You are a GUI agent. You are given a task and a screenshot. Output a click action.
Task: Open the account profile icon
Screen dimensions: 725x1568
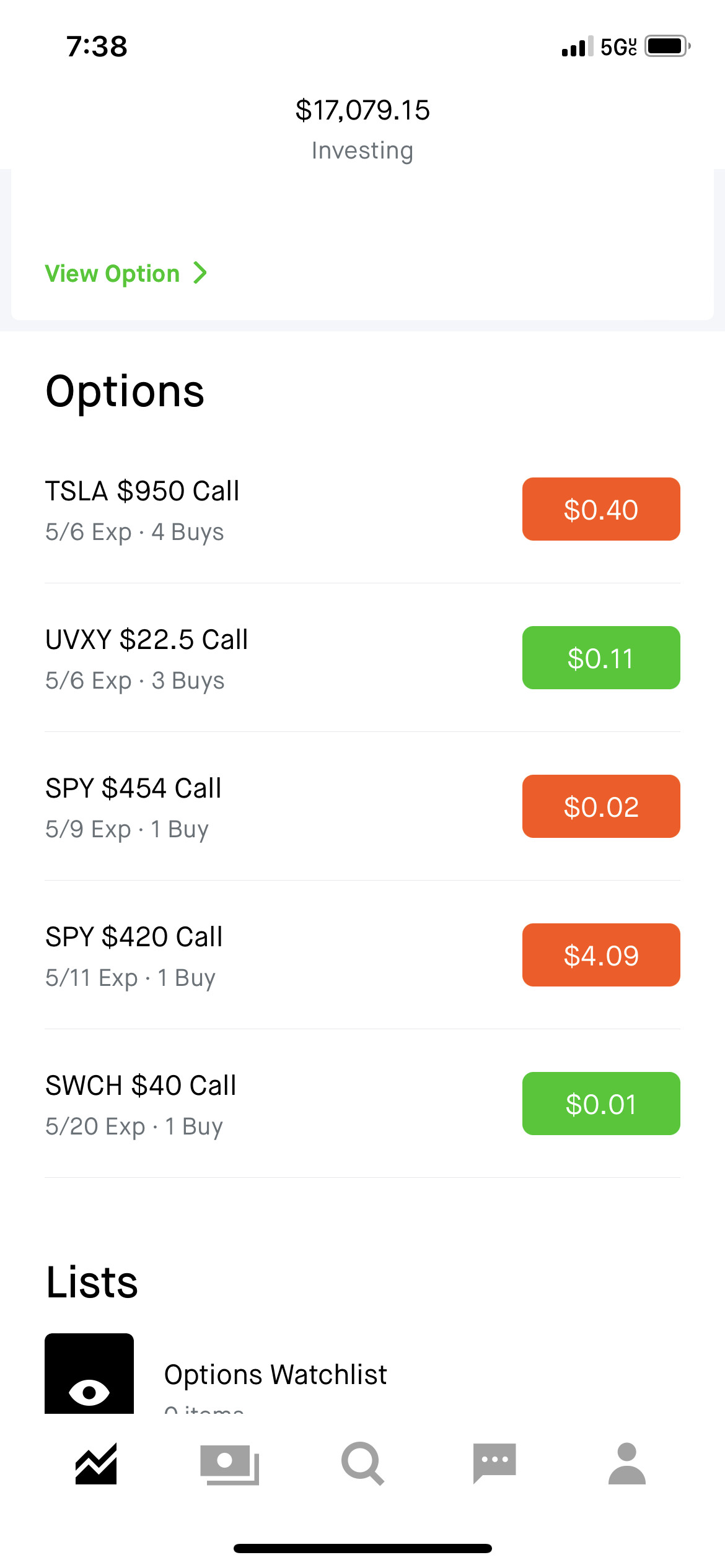[627, 1464]
